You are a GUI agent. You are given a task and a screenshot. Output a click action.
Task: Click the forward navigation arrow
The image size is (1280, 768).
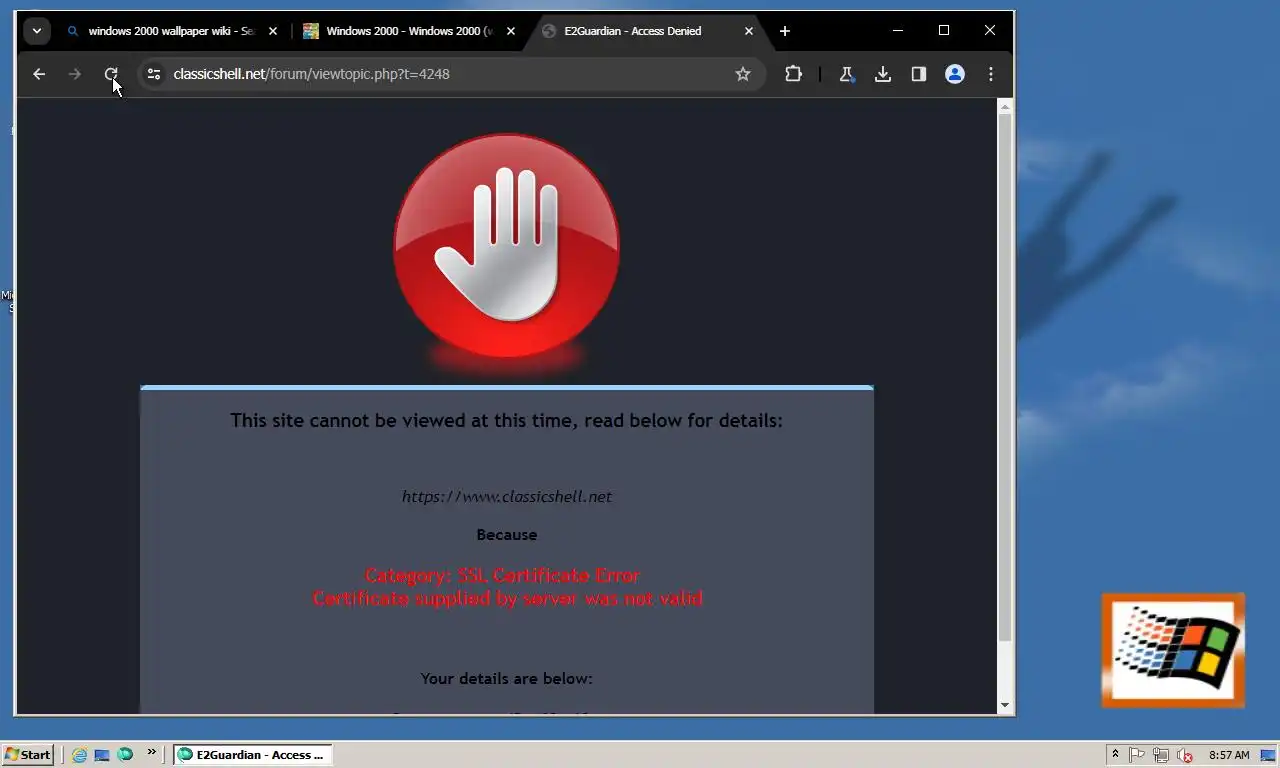click(x=75, y=74)
